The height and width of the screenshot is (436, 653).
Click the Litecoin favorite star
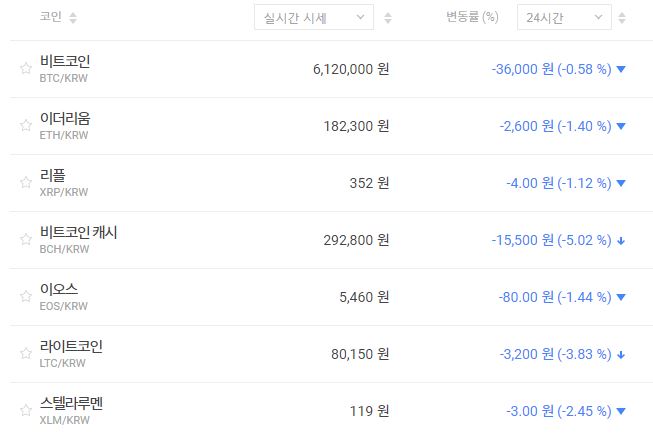26,354
